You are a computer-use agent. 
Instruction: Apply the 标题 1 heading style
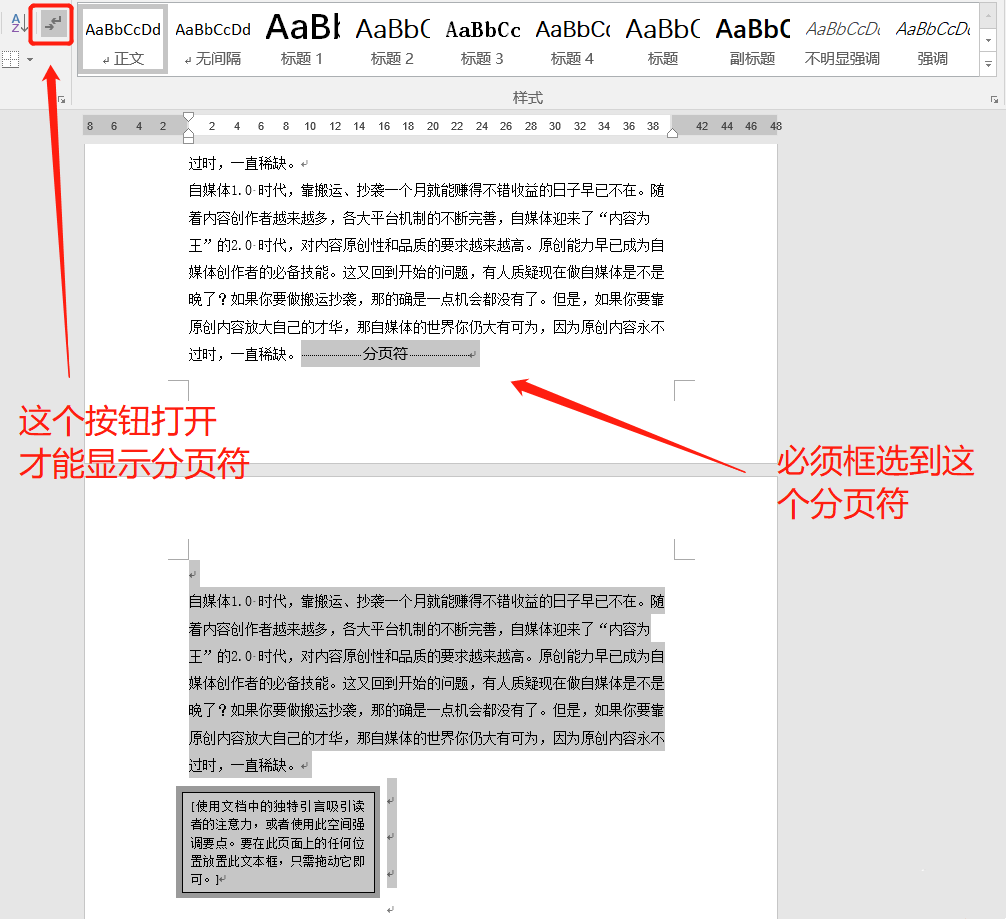302,38
